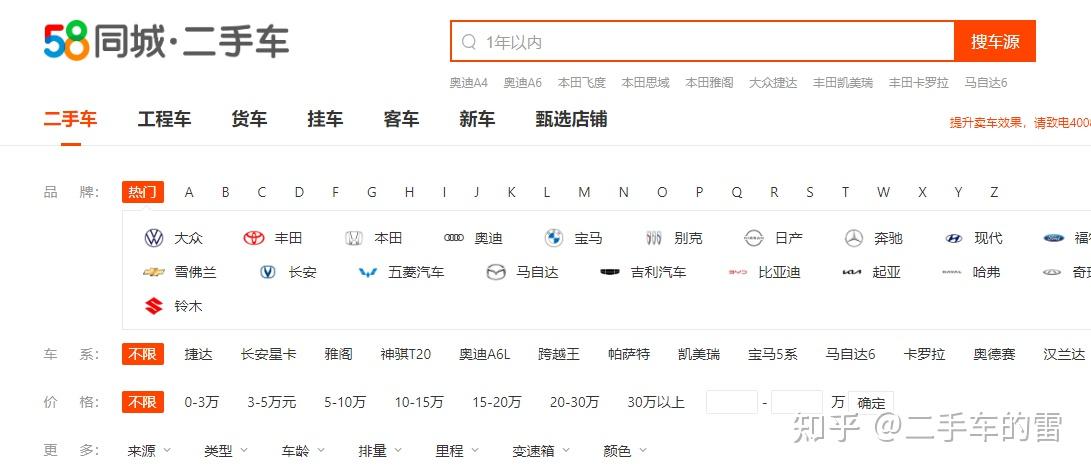
Task: Select the Nissan 日产 brand logo
Action: [x=754, y=239]
